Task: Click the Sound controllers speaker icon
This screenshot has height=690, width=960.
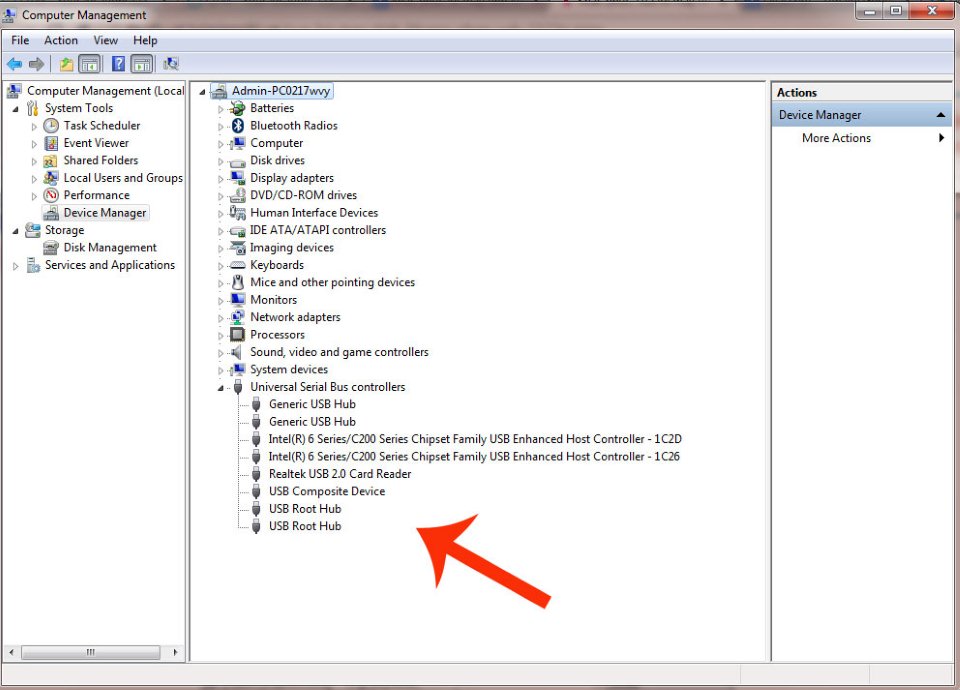Action: (236, 353)
